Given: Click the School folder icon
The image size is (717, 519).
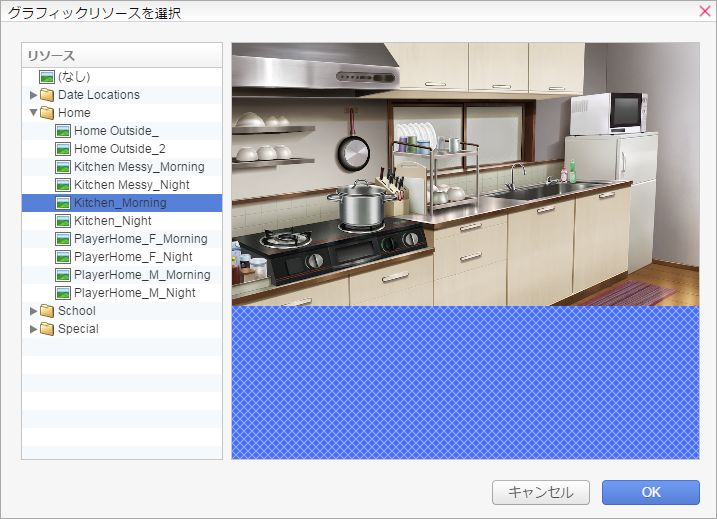Looking at the screenshot, I should (x=47, y=311).
